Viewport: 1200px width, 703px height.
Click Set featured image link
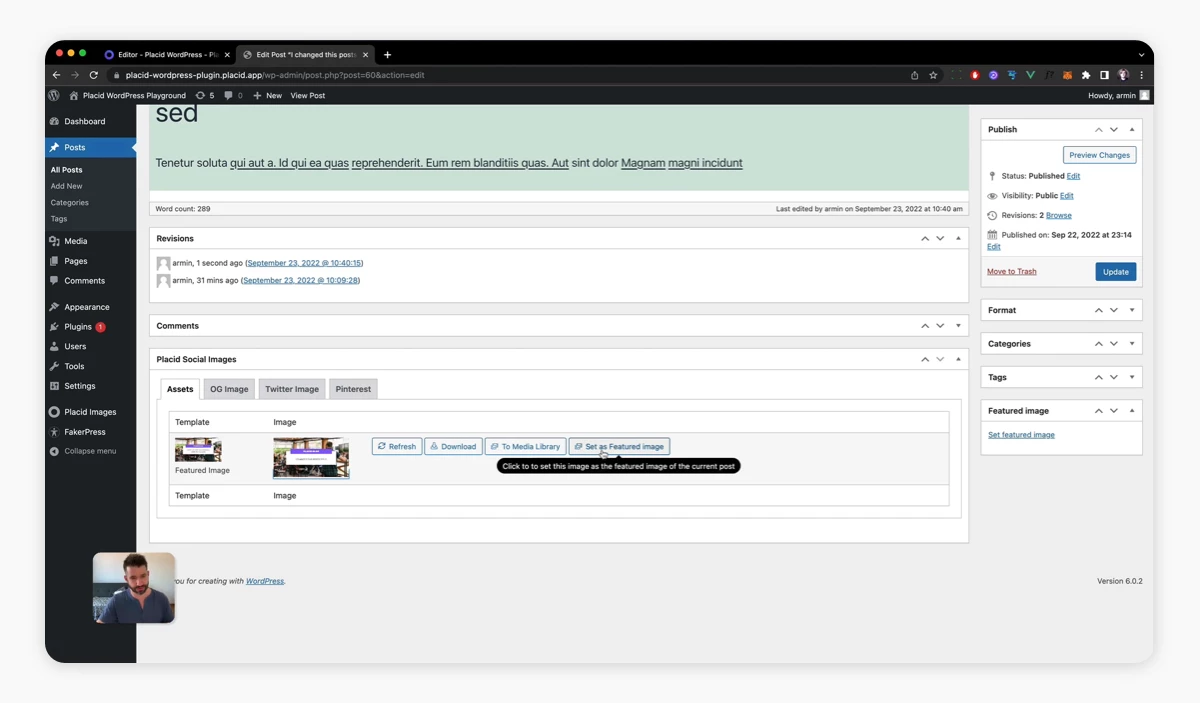point(1021,435)
